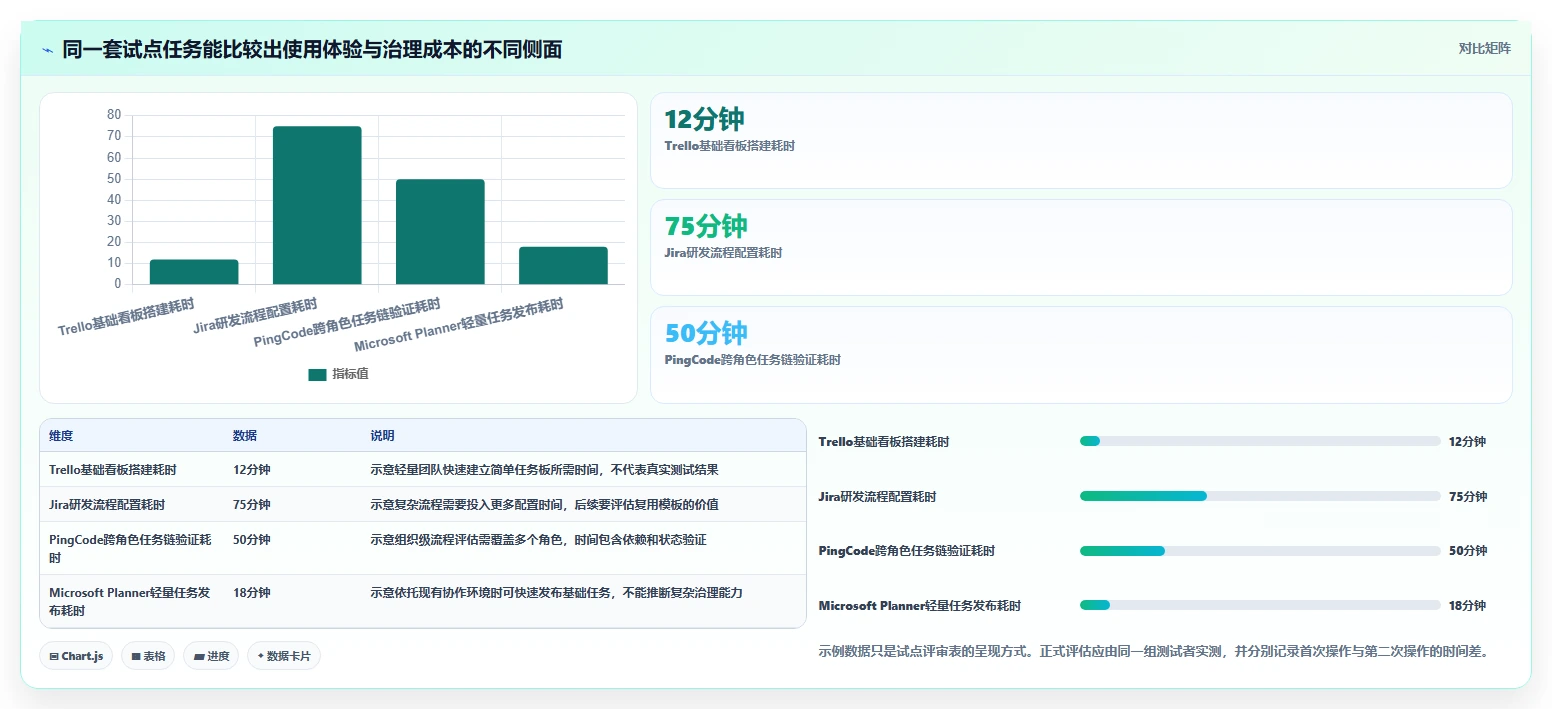
Task: Click the description starting 示意复杂流程需要投入
Action: pyautogui.click(x=544, y=504)
